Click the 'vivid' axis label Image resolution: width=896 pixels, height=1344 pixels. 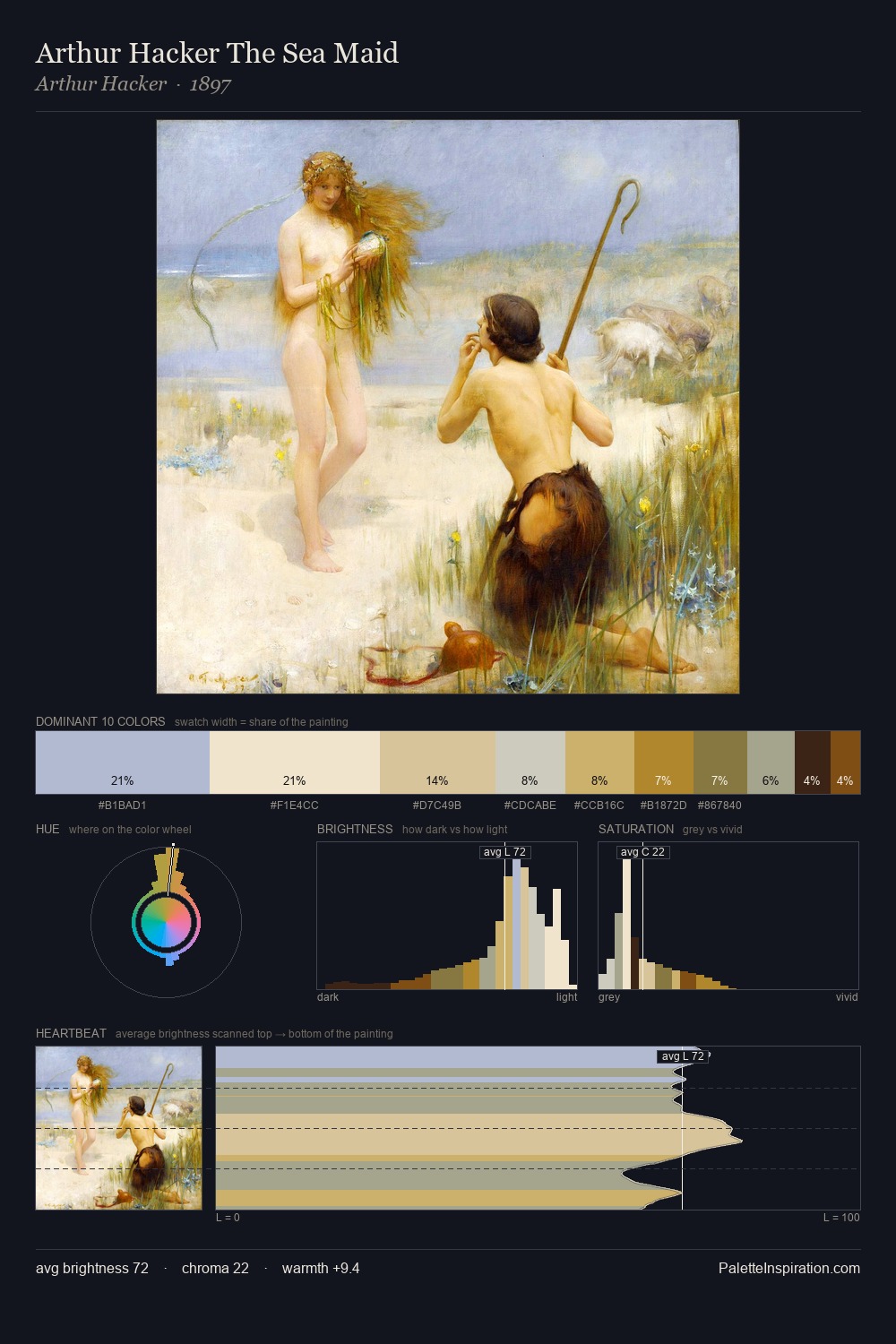tap(847, 997)
